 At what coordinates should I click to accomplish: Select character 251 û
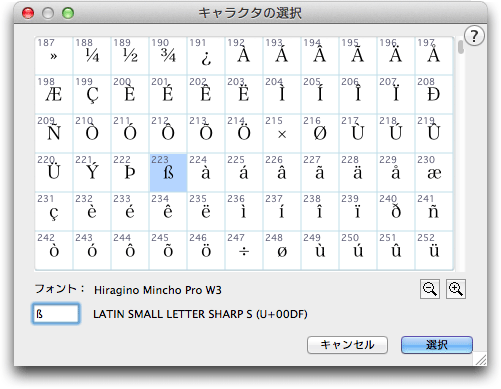click(x=396, y=251)
